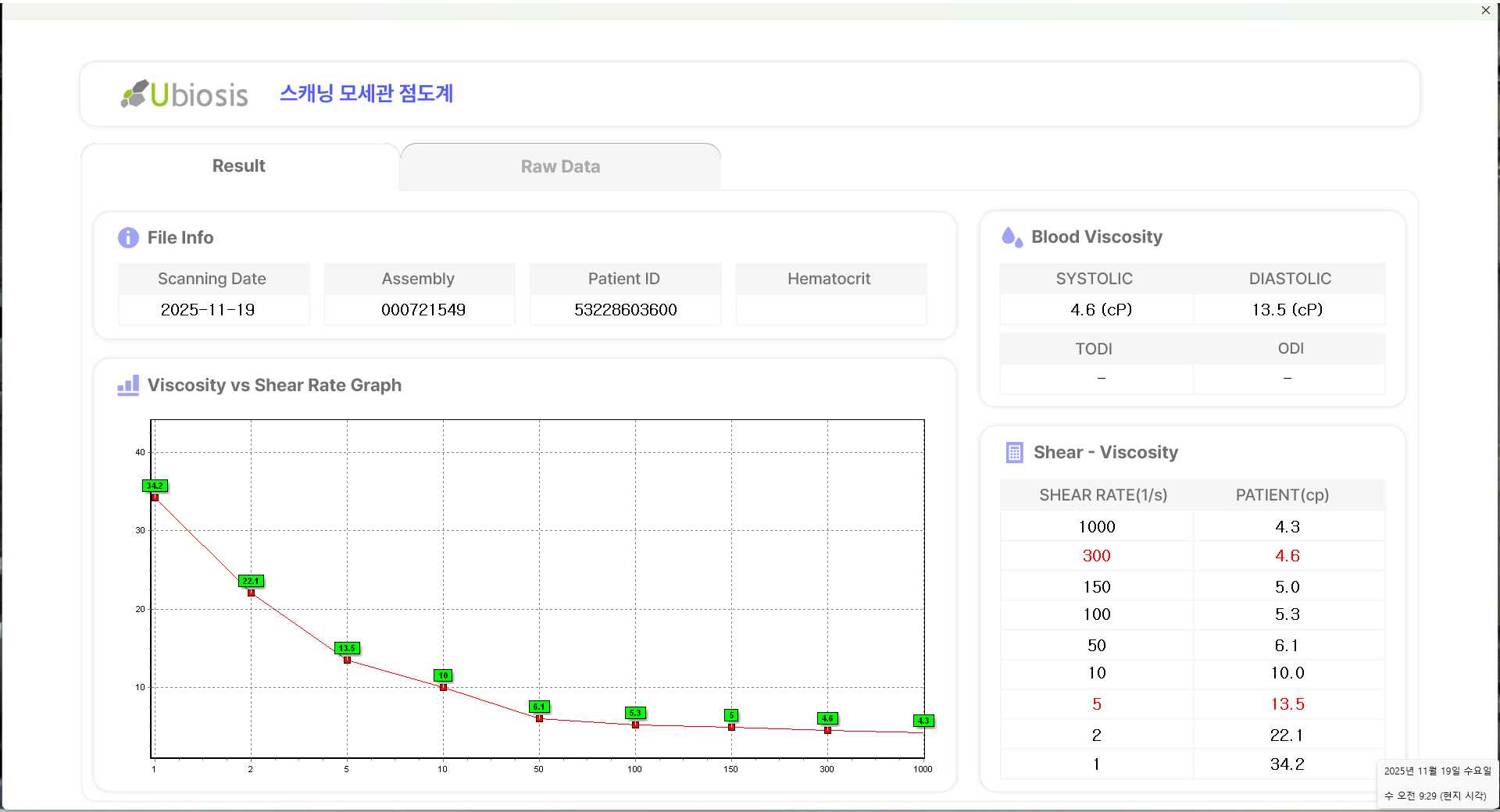1500x812 pixels.
Task: Click the Scanning Date value 2025-11-19
Action: tap(208, 310)
